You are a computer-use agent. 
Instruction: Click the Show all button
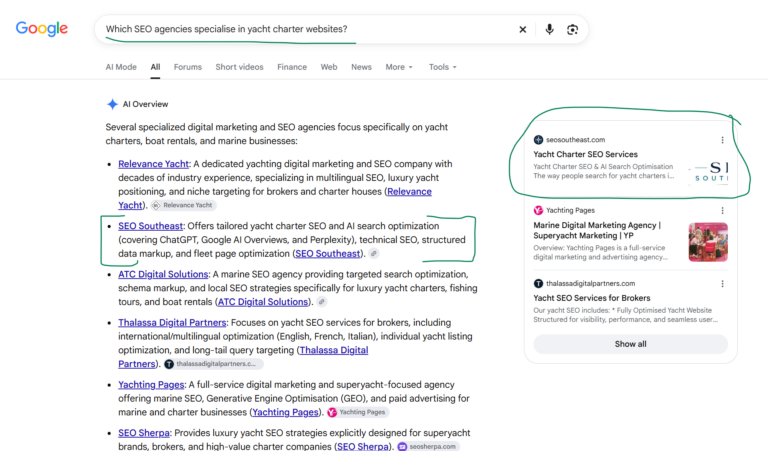[x=630, y=344]
